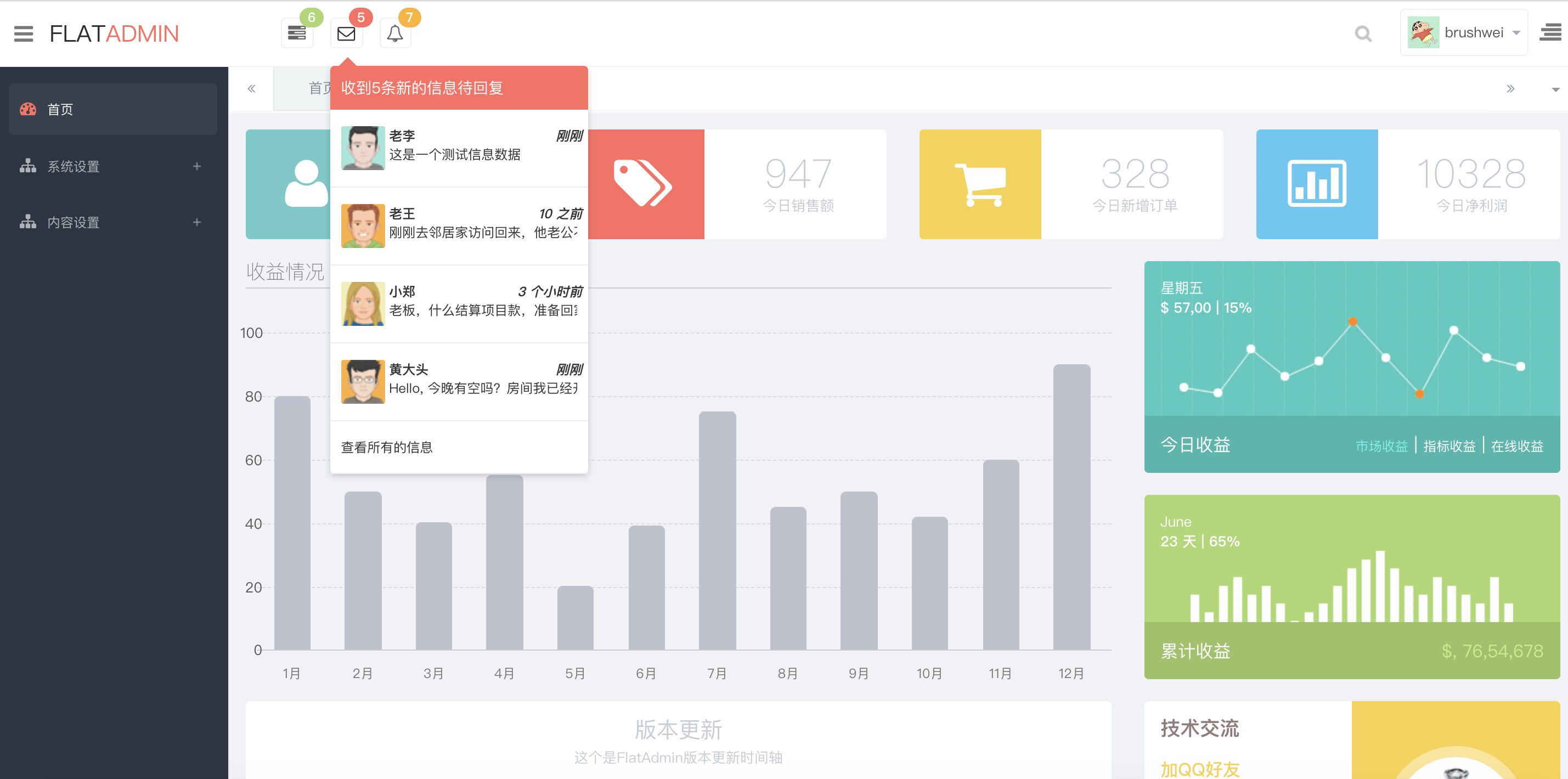1568x779 pixels.
Task: Click the 星期五 label on teal card
Action: click(x=1181, y=288)
